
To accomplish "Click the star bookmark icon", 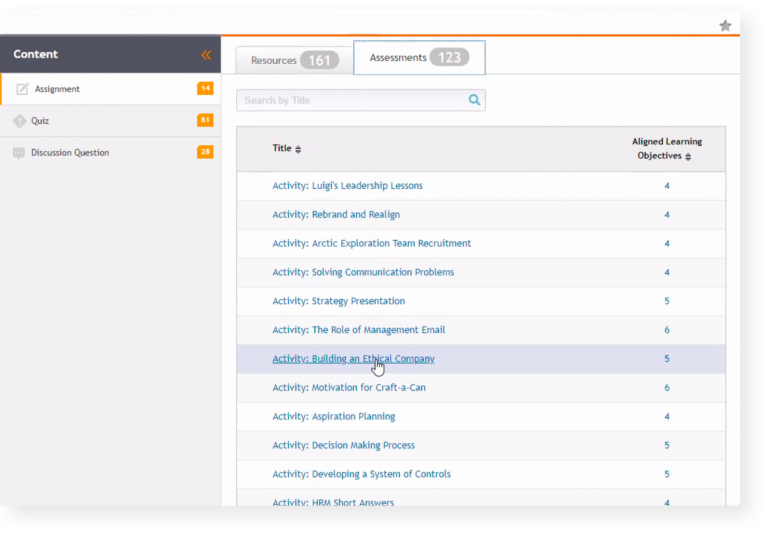I will (725, 25).
